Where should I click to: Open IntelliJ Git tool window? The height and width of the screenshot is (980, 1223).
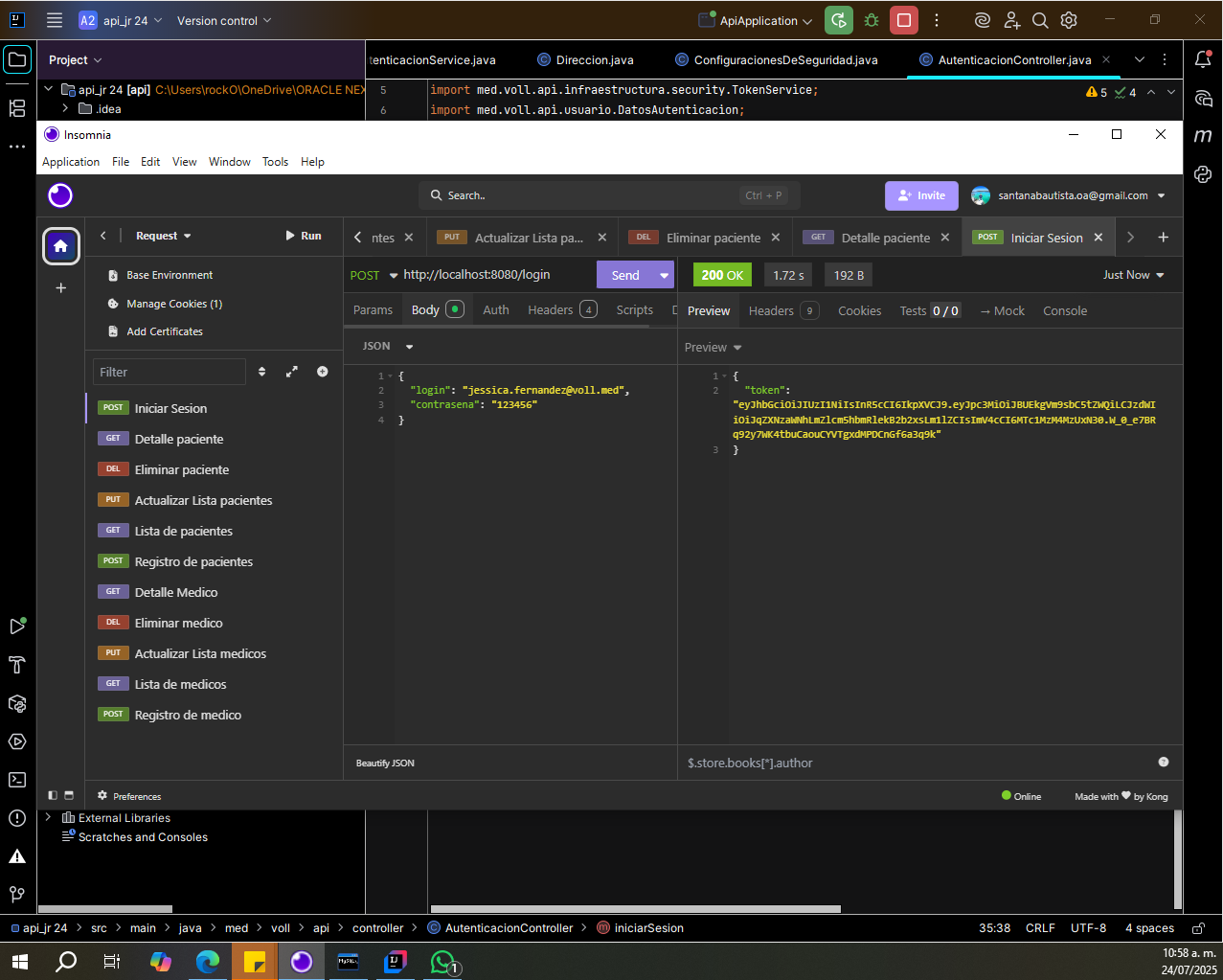(17, 895)
